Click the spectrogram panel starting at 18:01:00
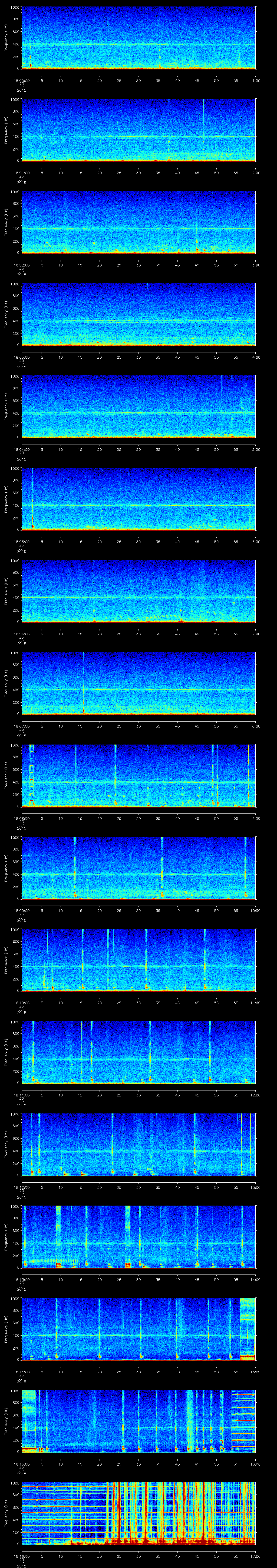 point(139,130)
